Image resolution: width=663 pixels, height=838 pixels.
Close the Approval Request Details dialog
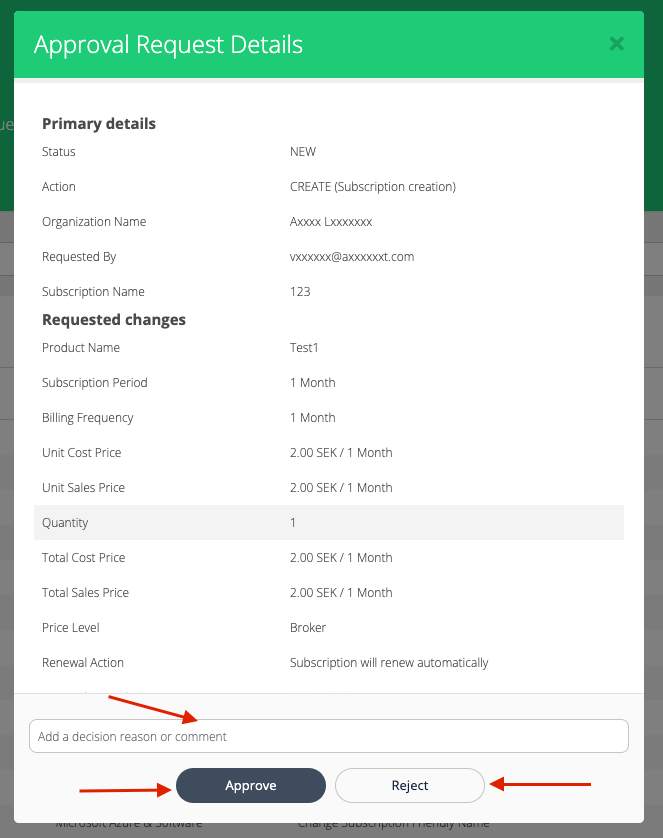pyautogui.click(x=617, y=43)
